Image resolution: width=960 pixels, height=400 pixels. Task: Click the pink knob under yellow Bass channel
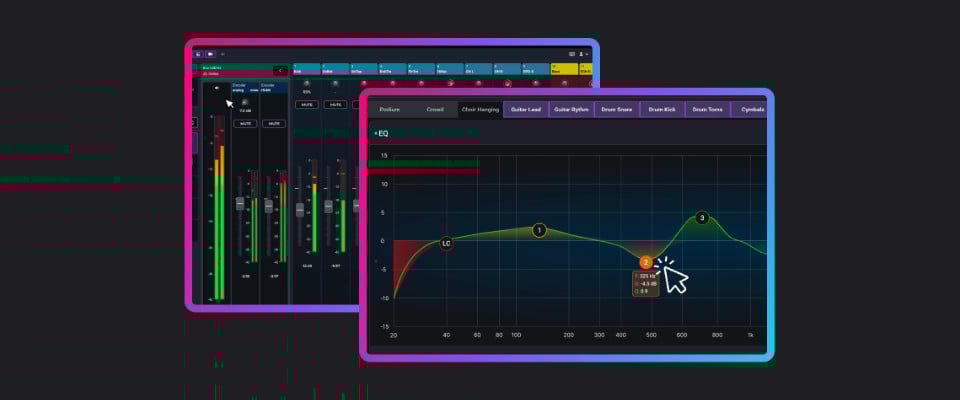click(x=564, y=83)
